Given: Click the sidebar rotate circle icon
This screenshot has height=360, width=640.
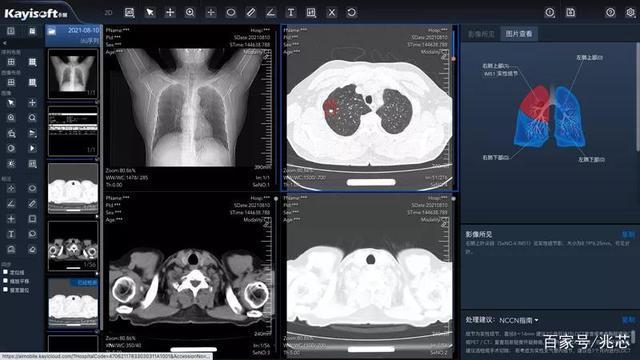Looking at the screenshot, I should pos(11,148).
